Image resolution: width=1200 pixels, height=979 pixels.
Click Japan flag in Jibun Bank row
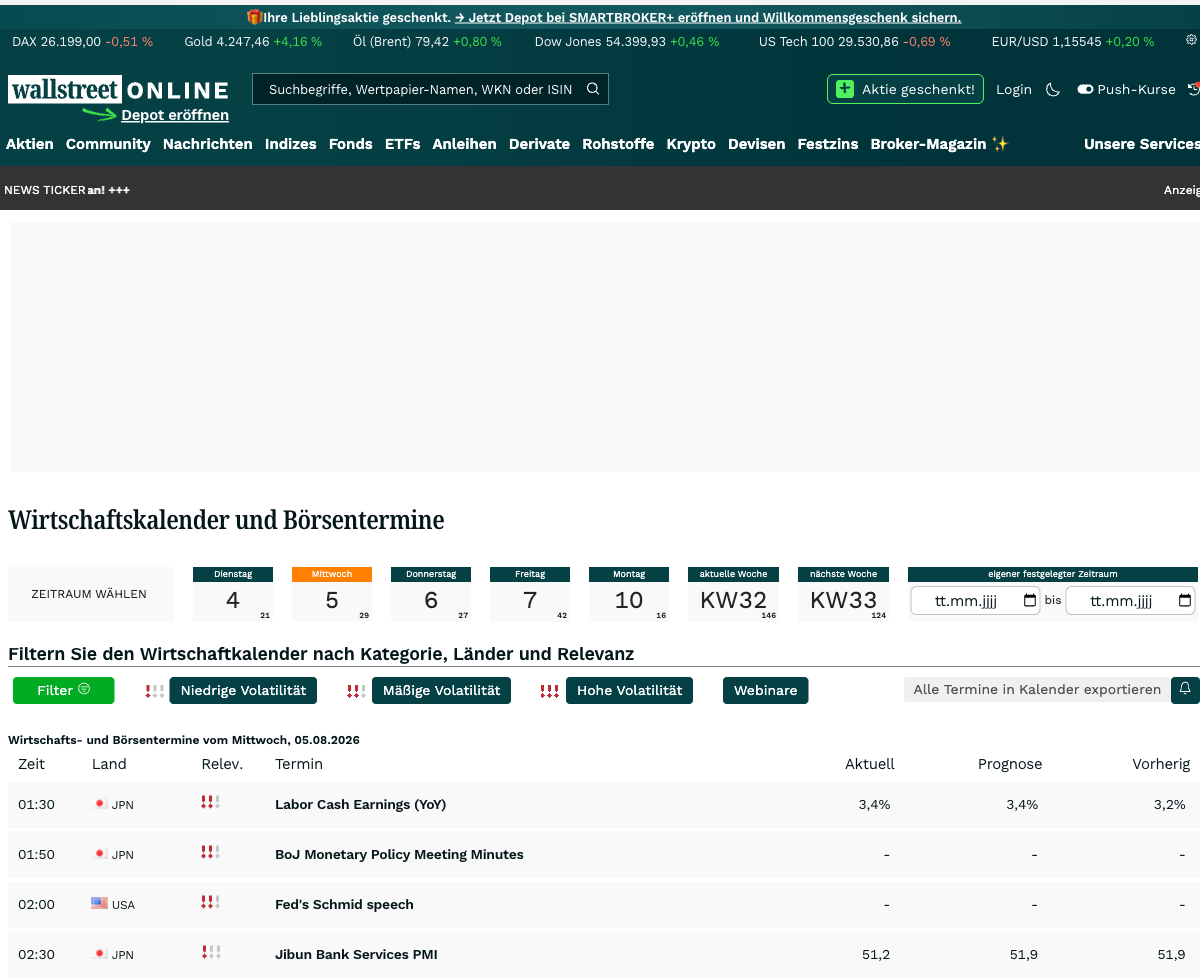click(99, 953)
